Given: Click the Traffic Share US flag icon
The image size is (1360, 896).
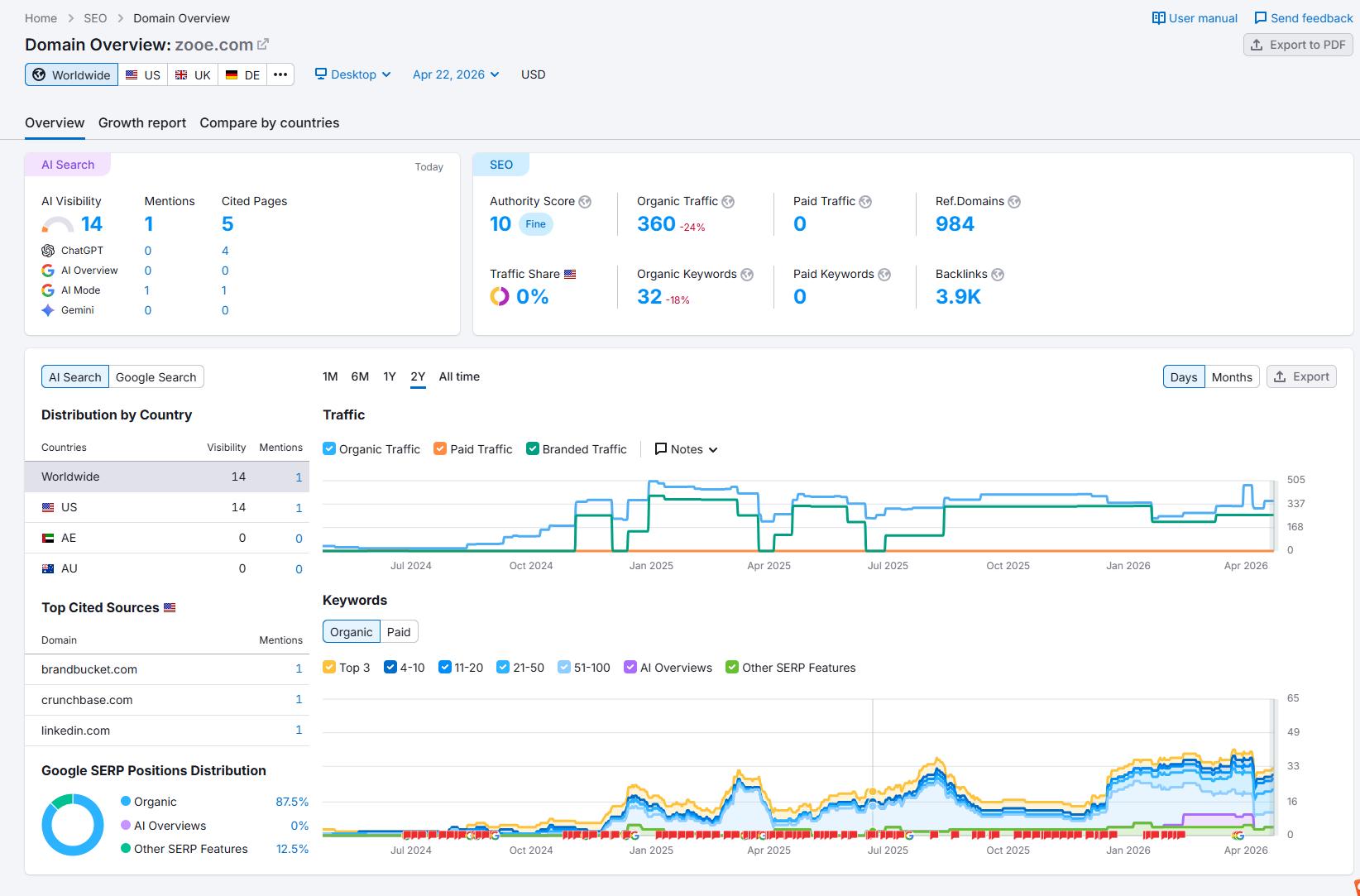Looking at the screenshot, I should (x=570, y=274).
